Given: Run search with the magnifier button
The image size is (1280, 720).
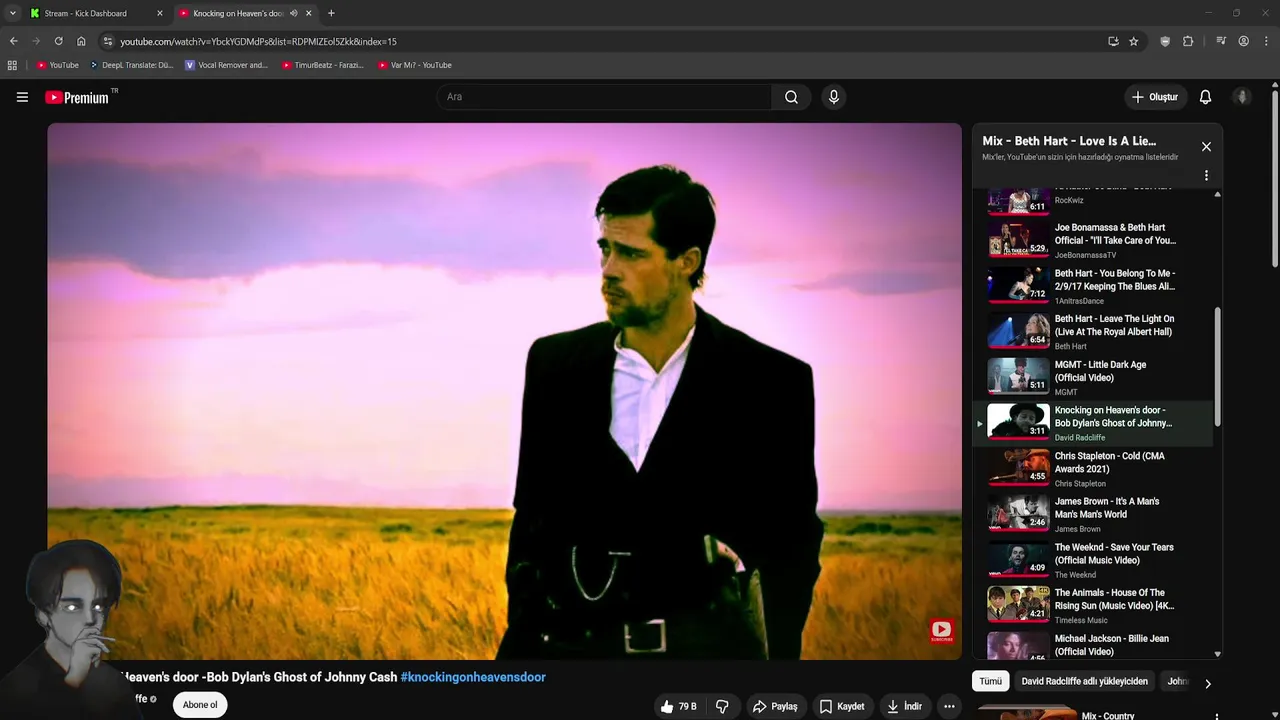Looking at the screenshot, I should tap(791, 97).
